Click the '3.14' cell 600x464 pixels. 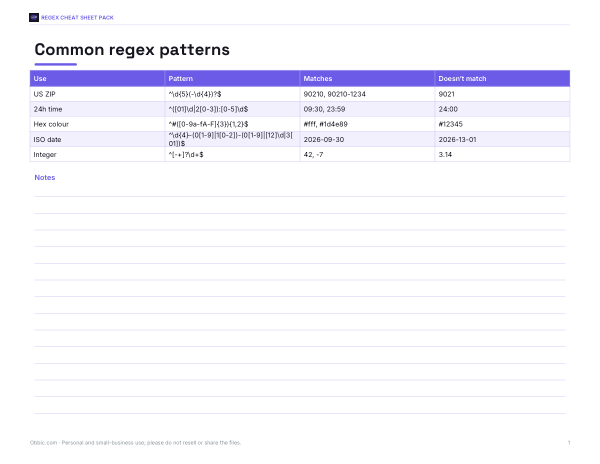502,154
